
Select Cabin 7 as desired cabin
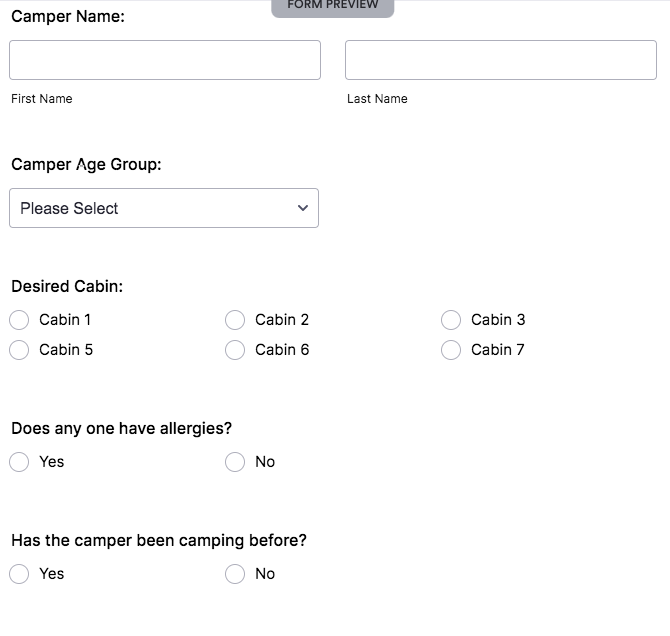[x=451, y=350]
